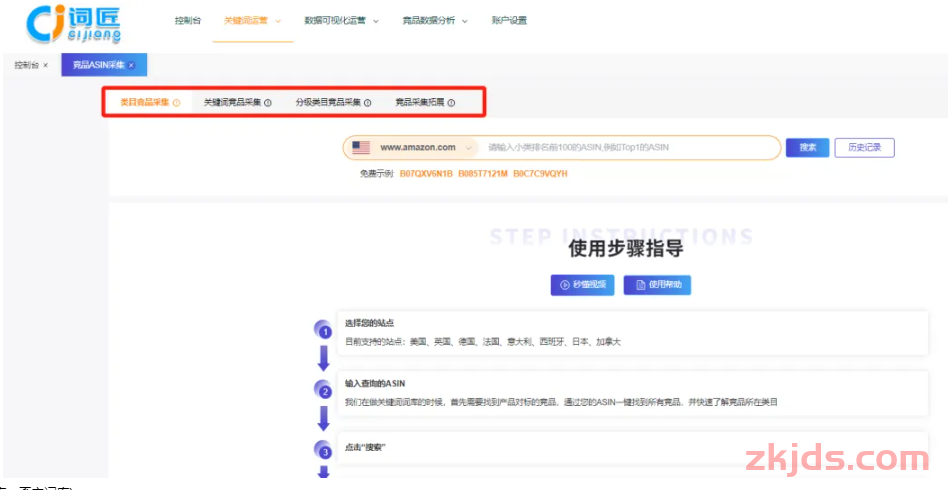The width and height of the screenshot is (948, 490).
Task: Click the 搜索 button
Action: tap(807, 147)
